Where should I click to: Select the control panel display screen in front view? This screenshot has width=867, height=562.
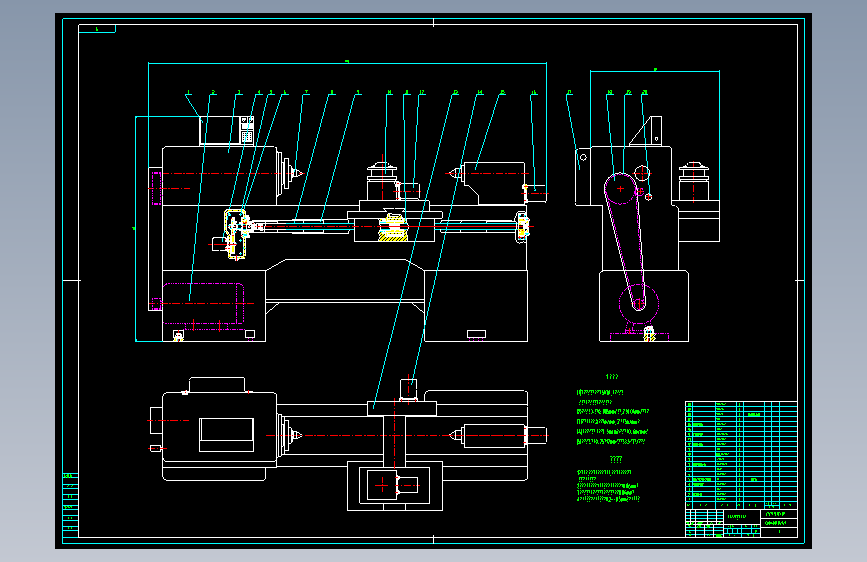click(220, 131)
